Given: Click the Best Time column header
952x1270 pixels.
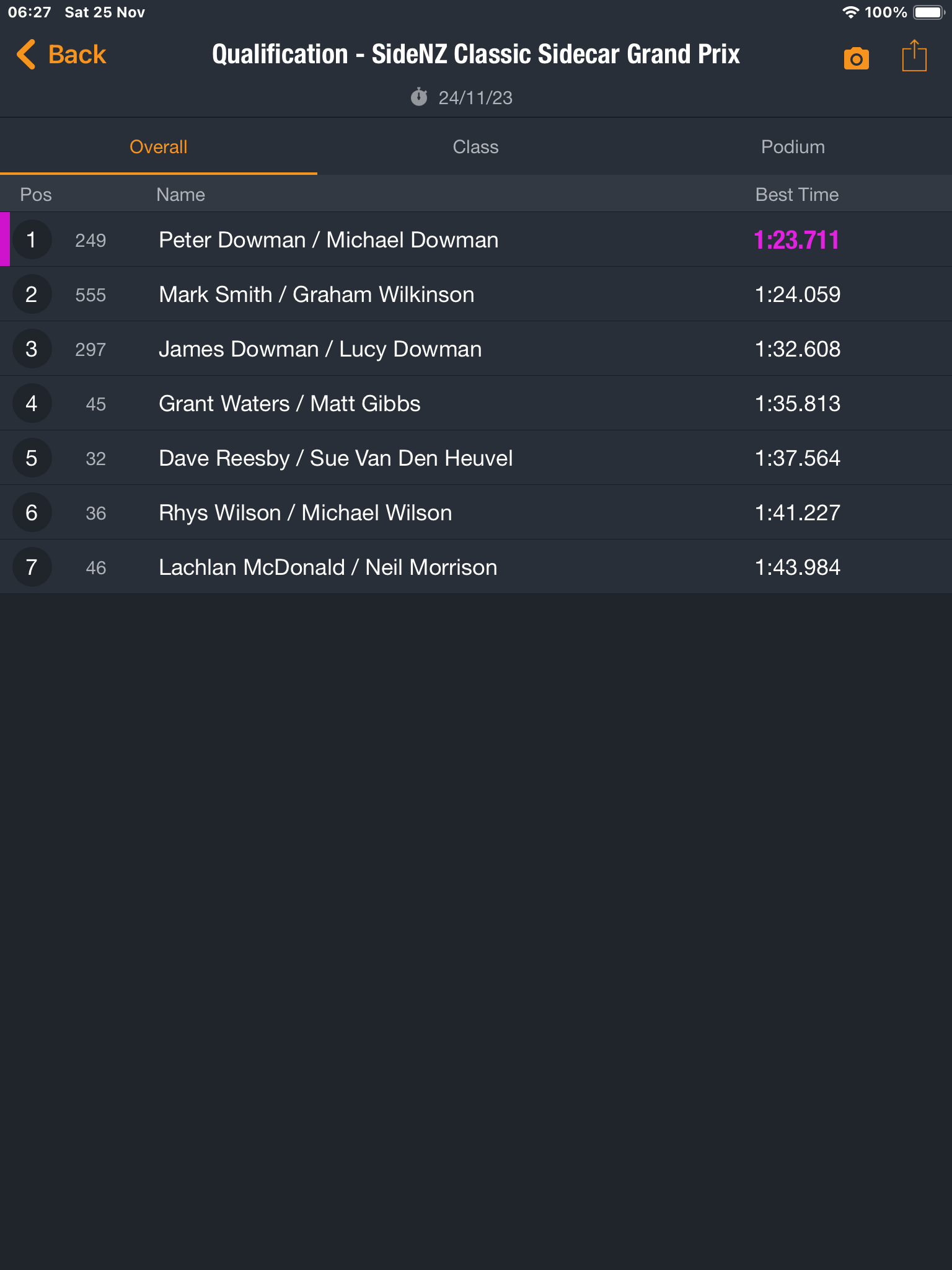Looking at the screenshot, I should coord(797,195).
